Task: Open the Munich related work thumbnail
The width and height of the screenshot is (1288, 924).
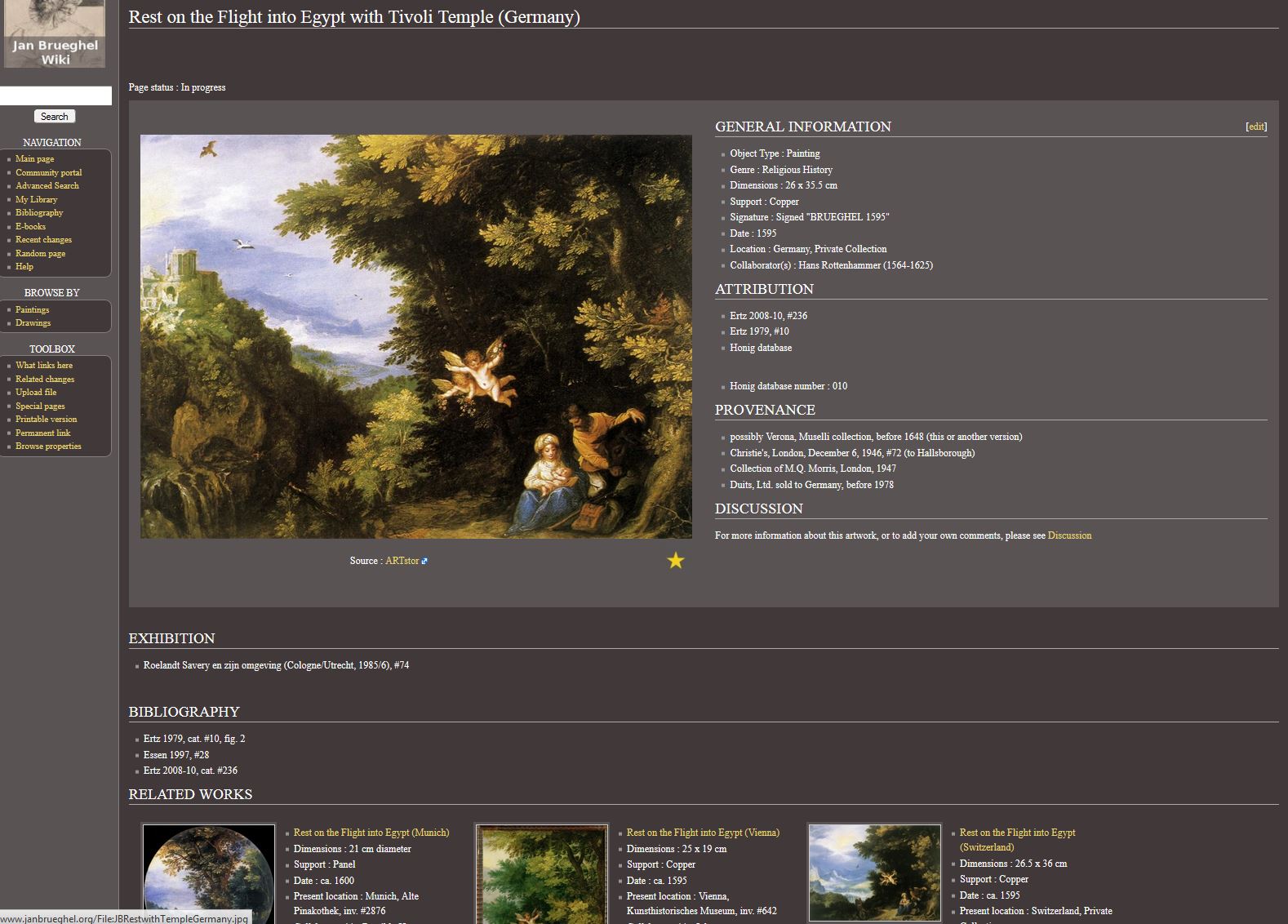Action: (209, 873)
